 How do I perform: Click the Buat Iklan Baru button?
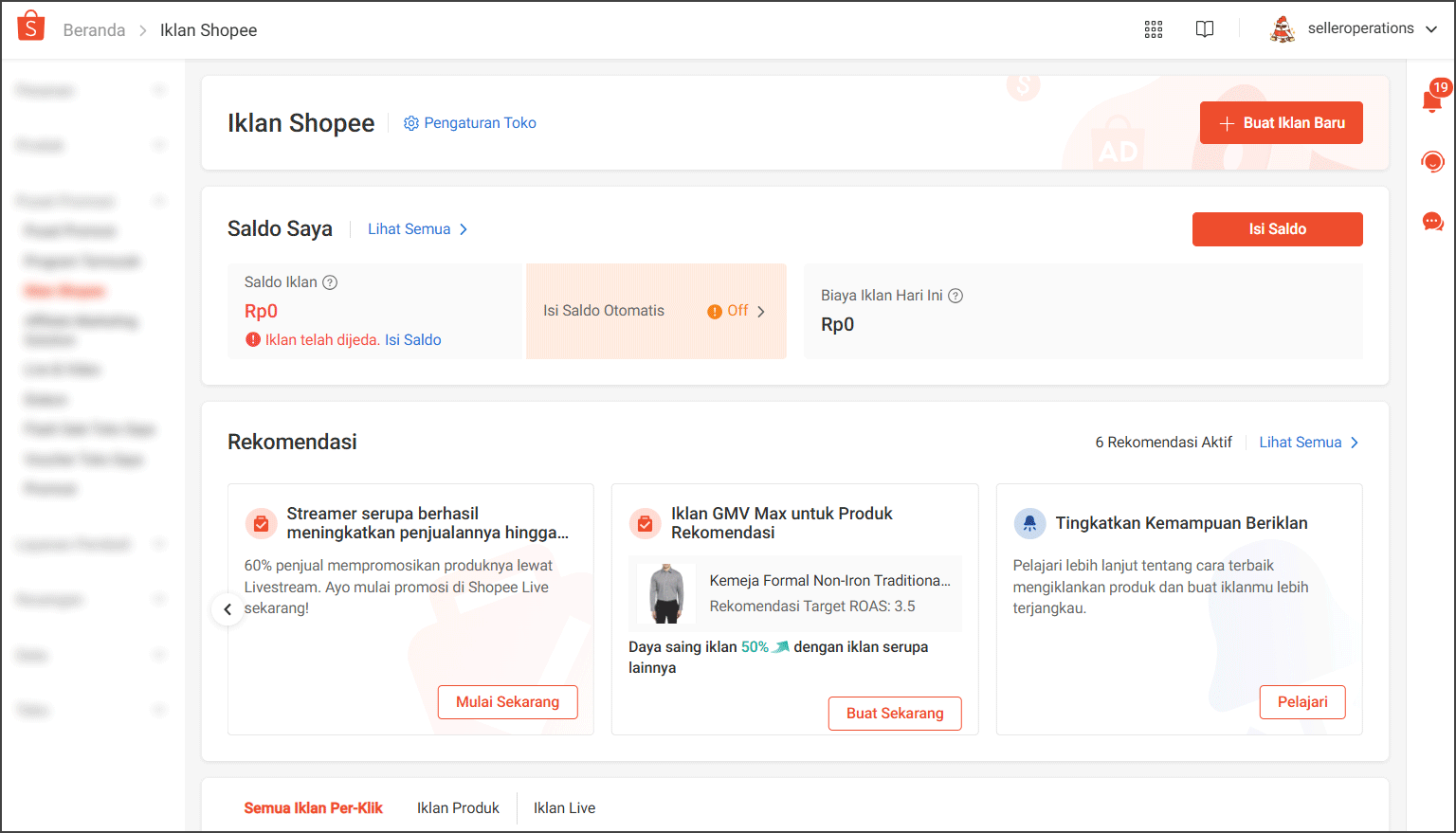coord(1281,122)
